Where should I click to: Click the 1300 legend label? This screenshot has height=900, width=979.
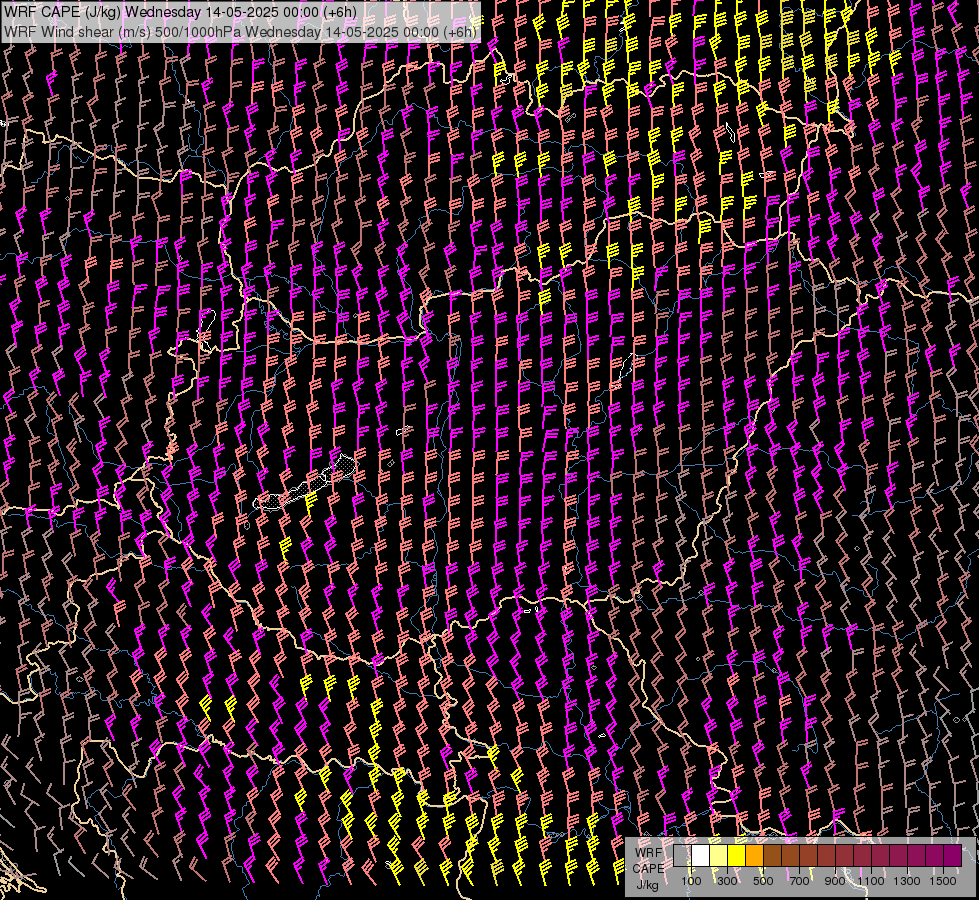[x=907, y=881]
